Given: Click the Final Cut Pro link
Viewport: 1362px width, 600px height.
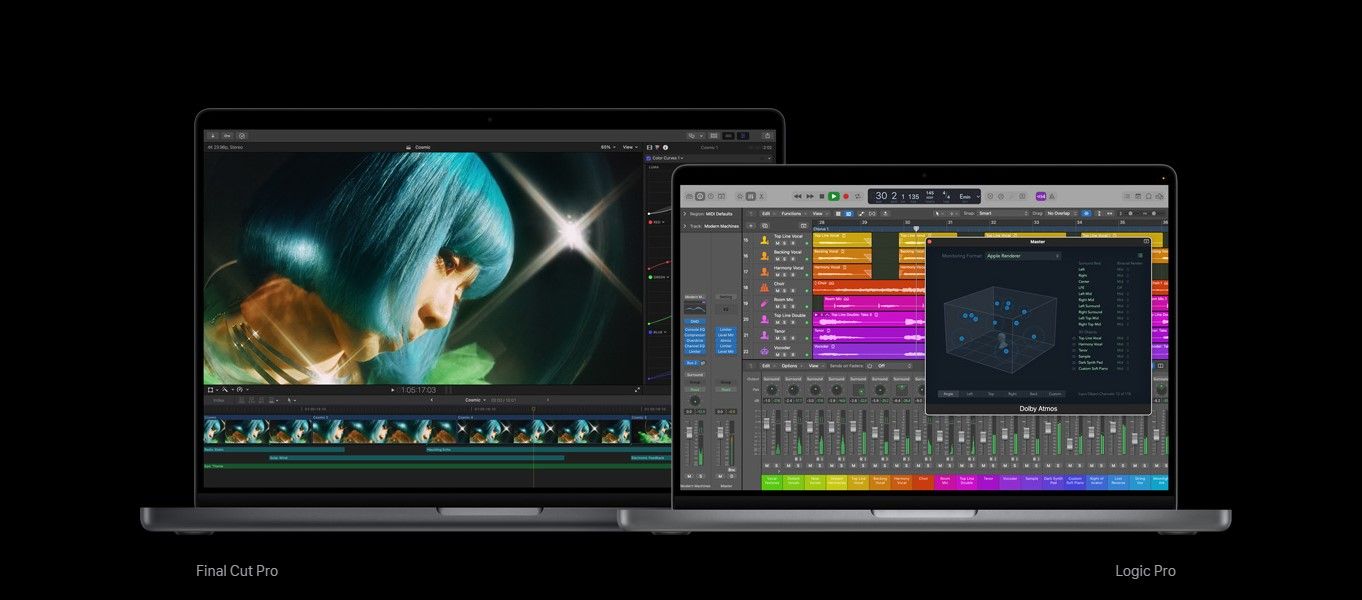Looking at the screenshot, I should (237, 570).
